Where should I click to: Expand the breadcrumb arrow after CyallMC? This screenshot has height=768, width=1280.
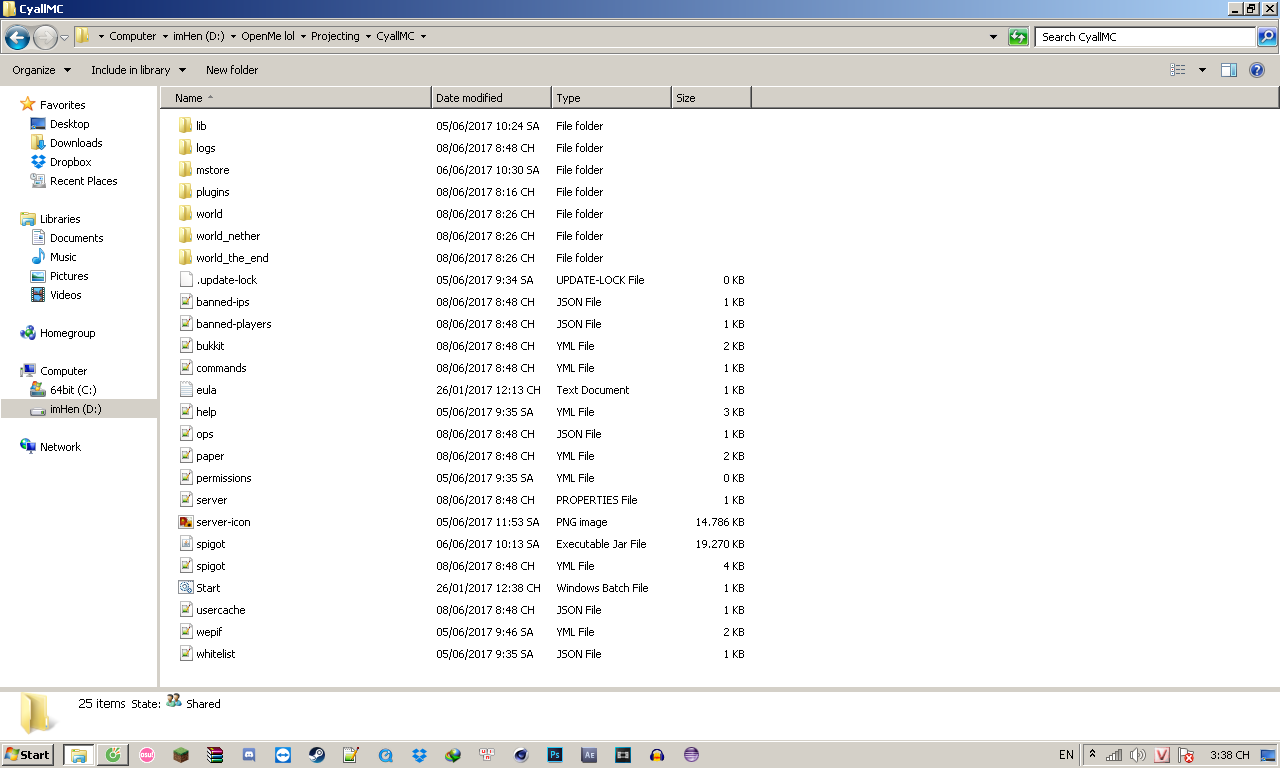point(423,37)
